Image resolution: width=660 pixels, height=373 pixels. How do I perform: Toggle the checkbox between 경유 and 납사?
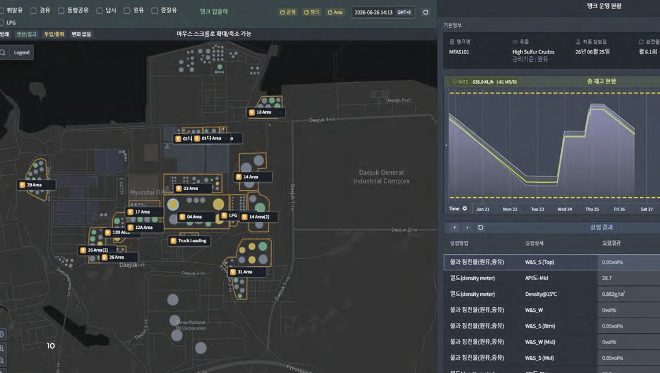(x=61, y=11)
